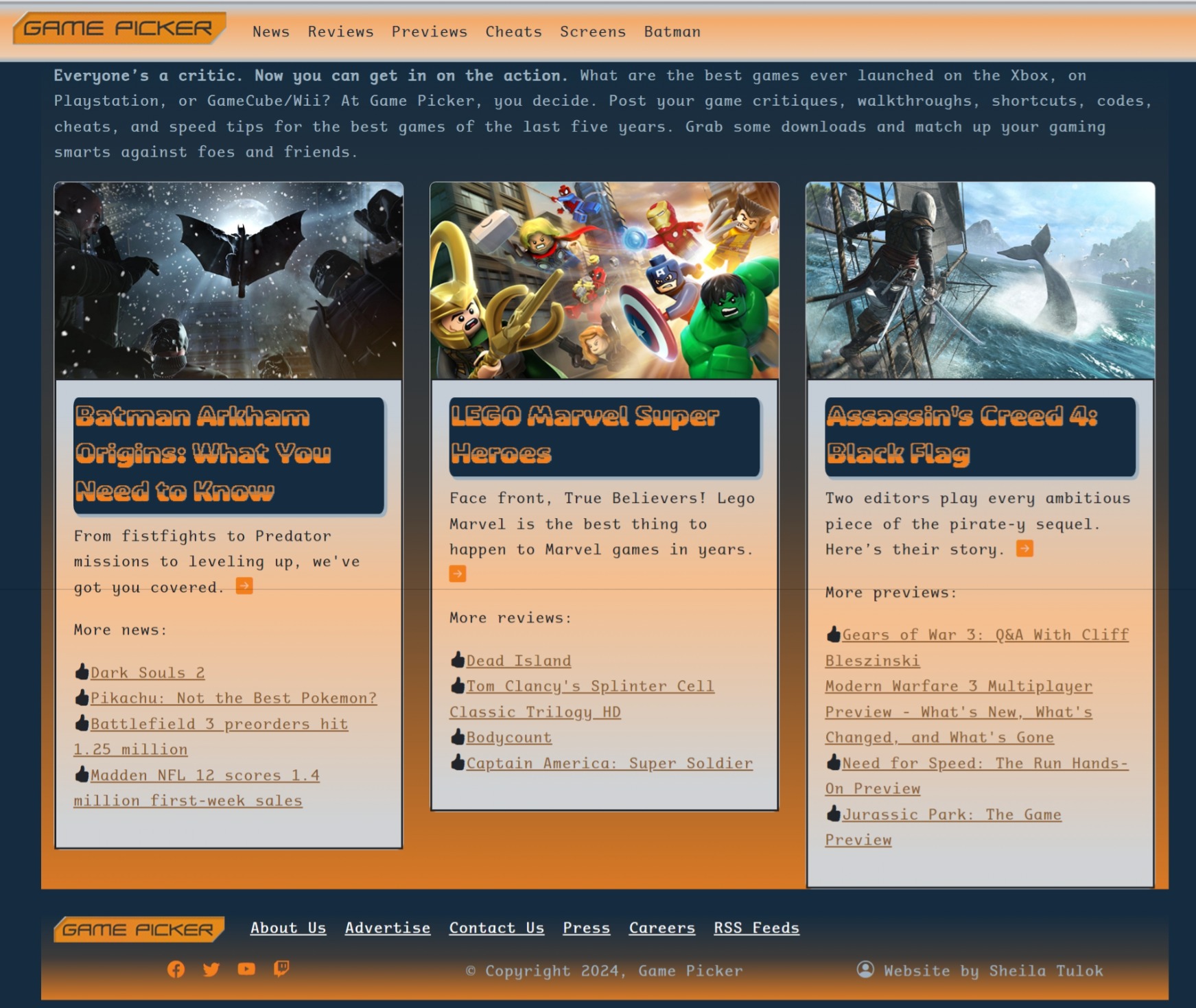Open Modern Warfare 3 Multiplayer Preview link
The height and width of the screenshot is (1008, 1196).
click(x=959, y=712)
